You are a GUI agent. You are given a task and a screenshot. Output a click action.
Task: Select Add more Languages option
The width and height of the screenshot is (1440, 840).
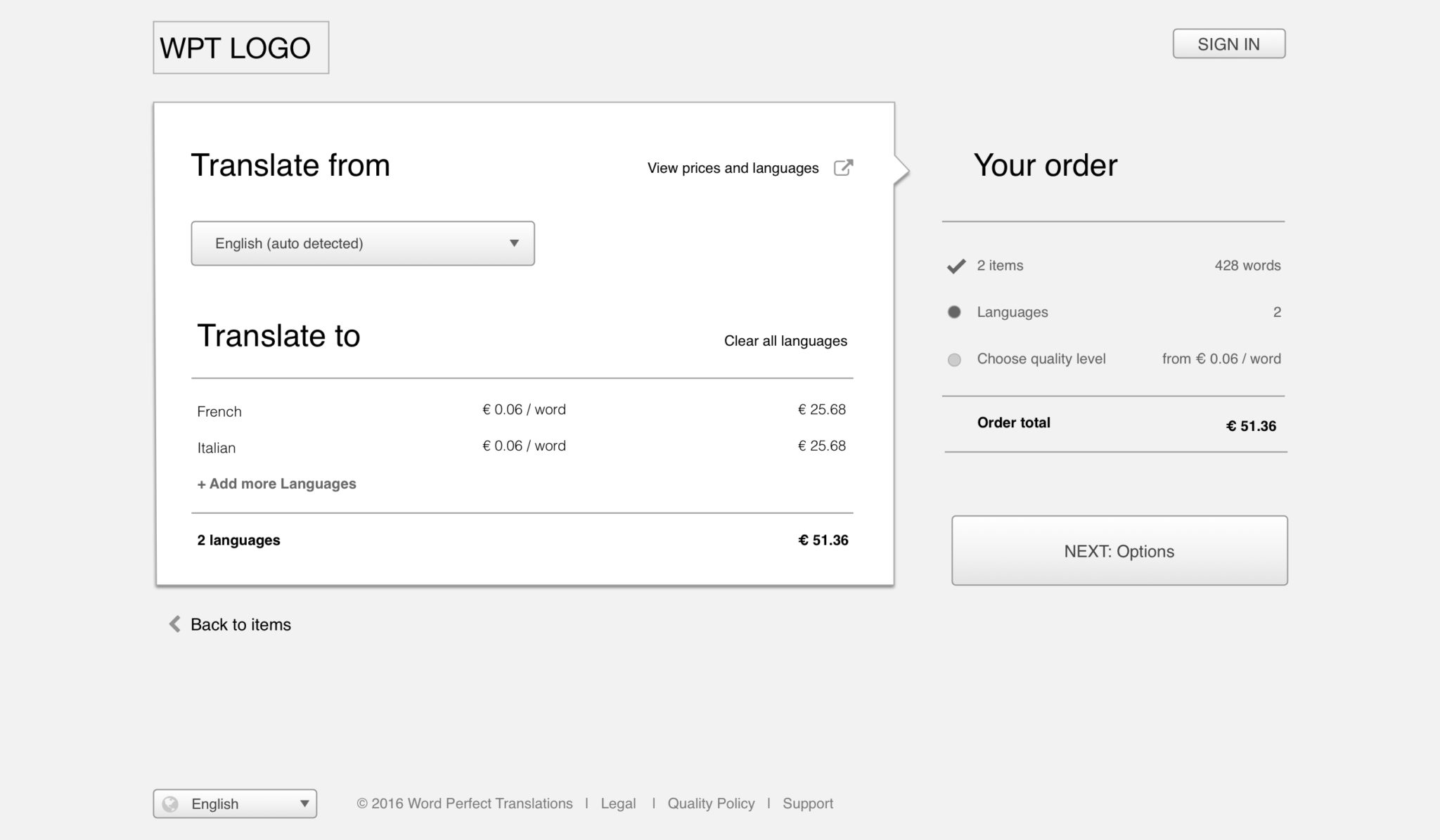pos(276,484)
